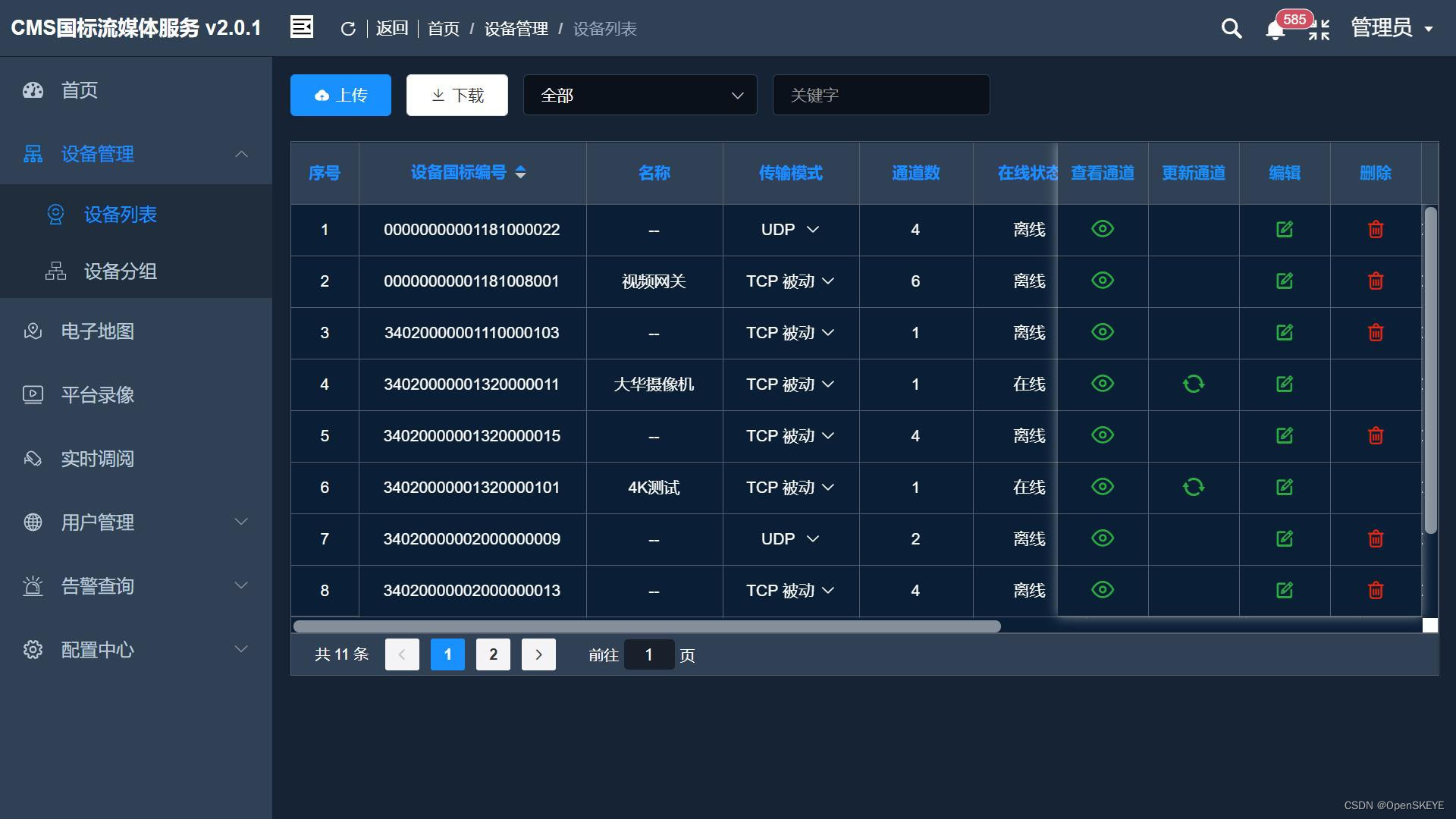This screenshot has width=1456, height=819.
Task: View channels of 大华摄像机 device
Action: click(x=1102, y=384)
